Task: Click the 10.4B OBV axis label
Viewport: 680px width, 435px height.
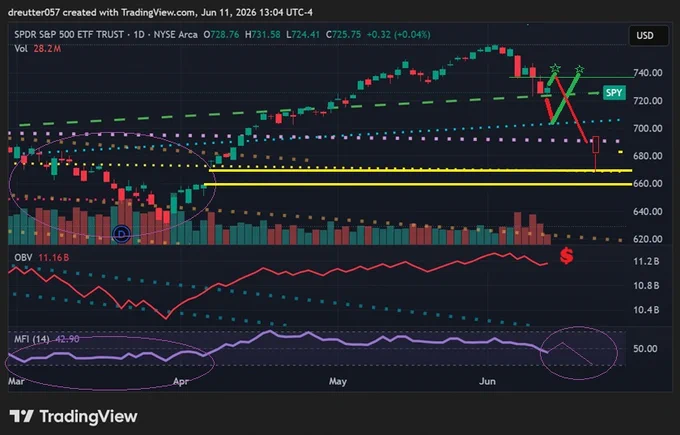Action: (x=646, y=310)
